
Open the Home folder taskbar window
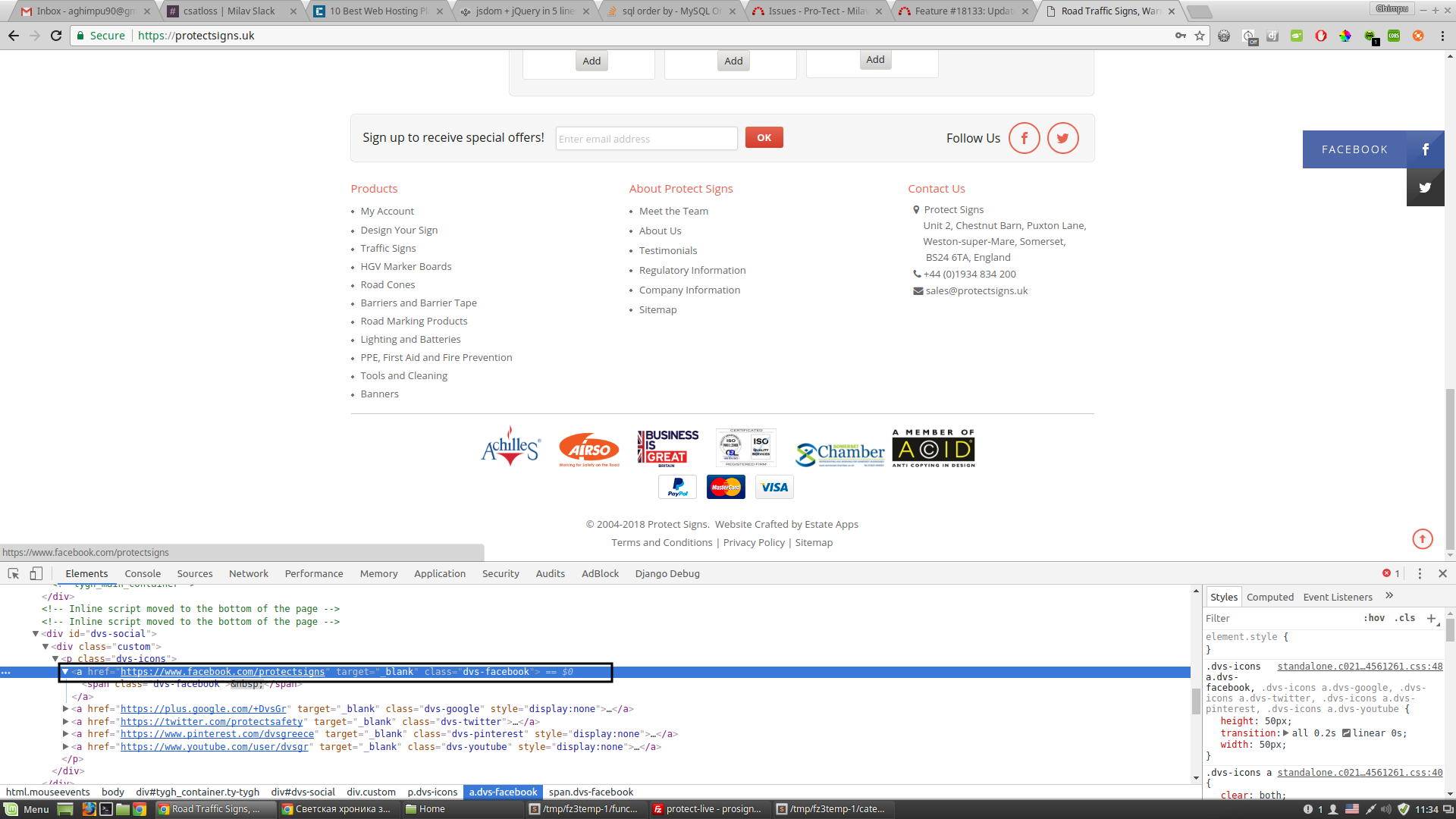(x=463, y=809)
